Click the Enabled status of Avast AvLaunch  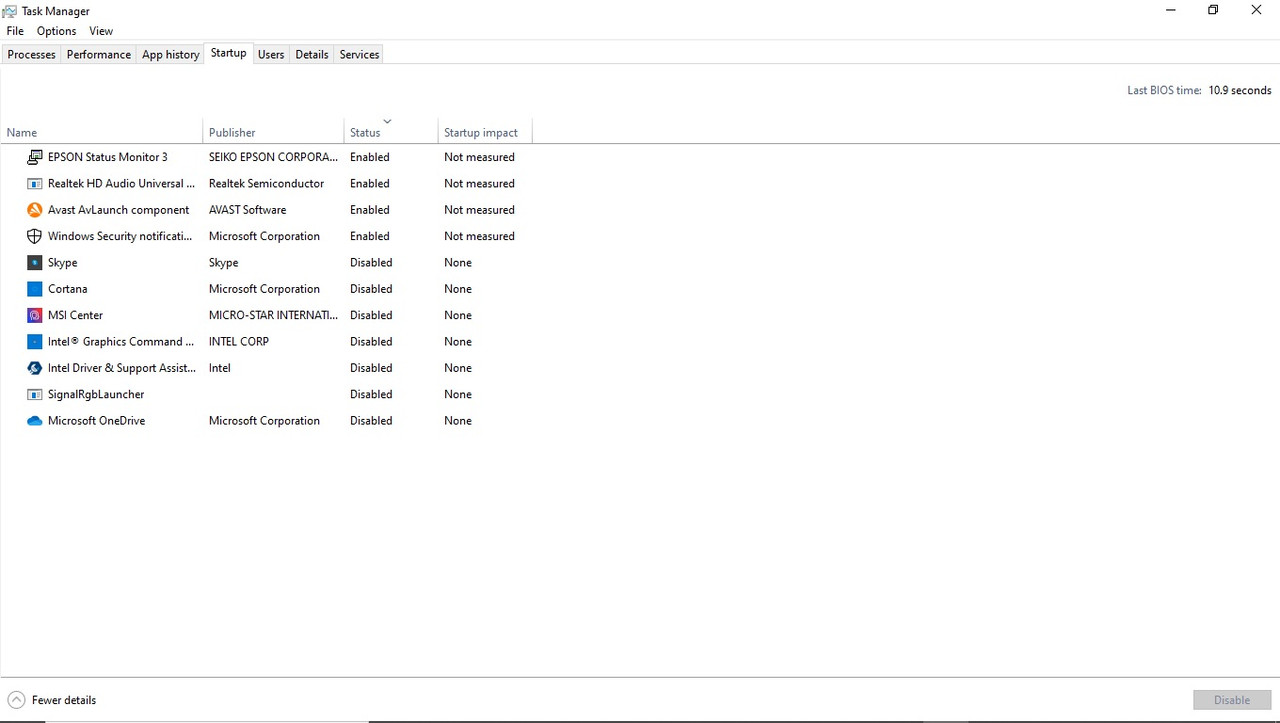pos(370,210)
